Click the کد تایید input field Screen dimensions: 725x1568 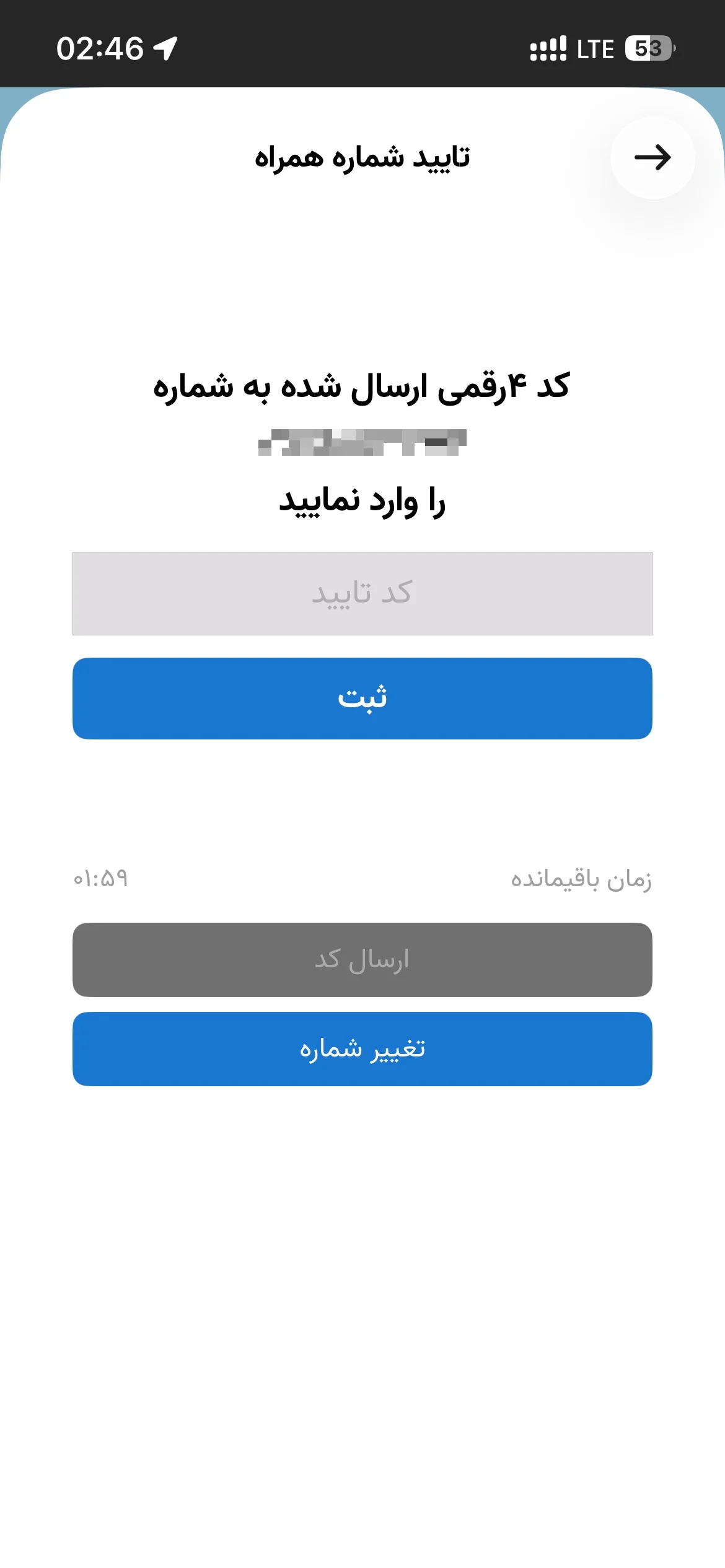tap(362, 593)
